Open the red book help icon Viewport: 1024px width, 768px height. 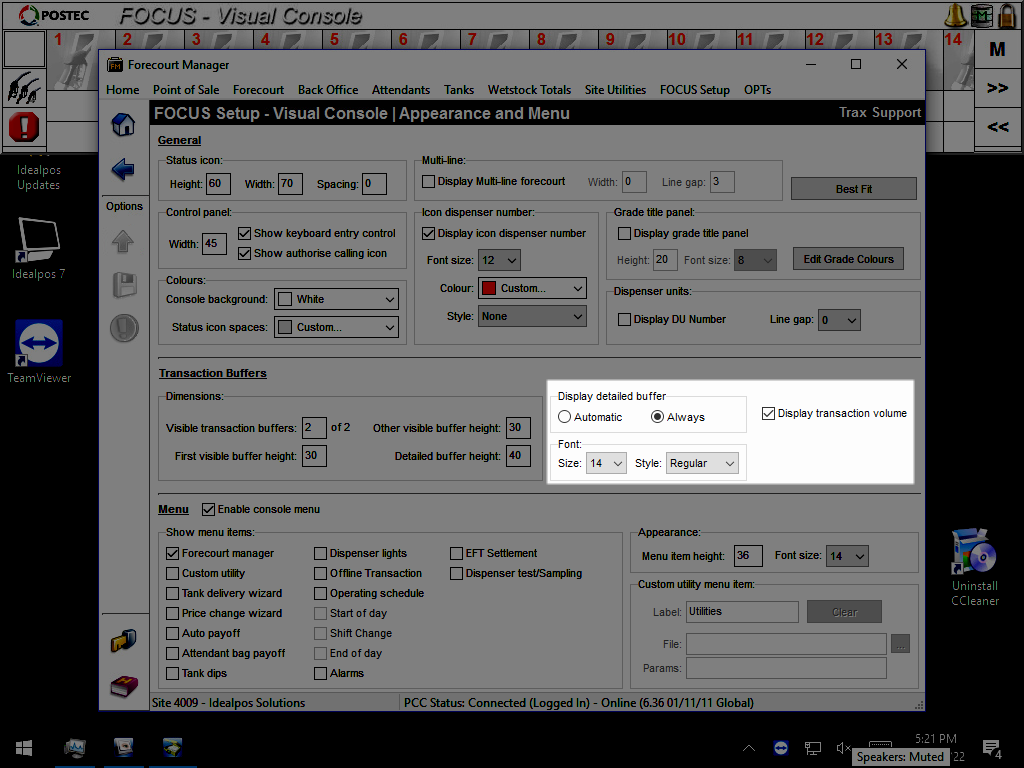(123, 687)
